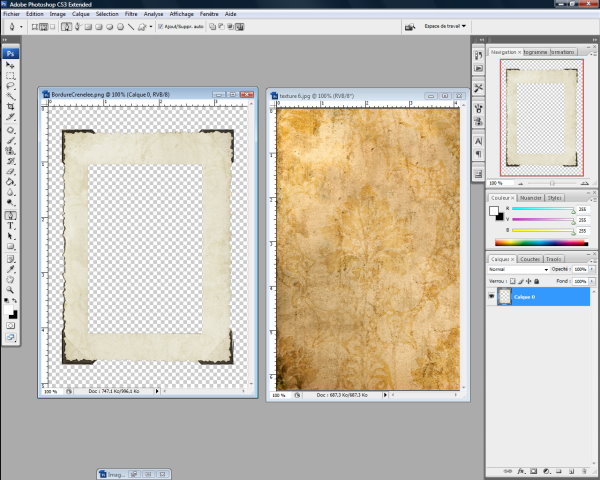The width and height of the screenshot is (600, 480).
Task: Select the Zoom magnifier tool
Action: [x=11, y=290]
